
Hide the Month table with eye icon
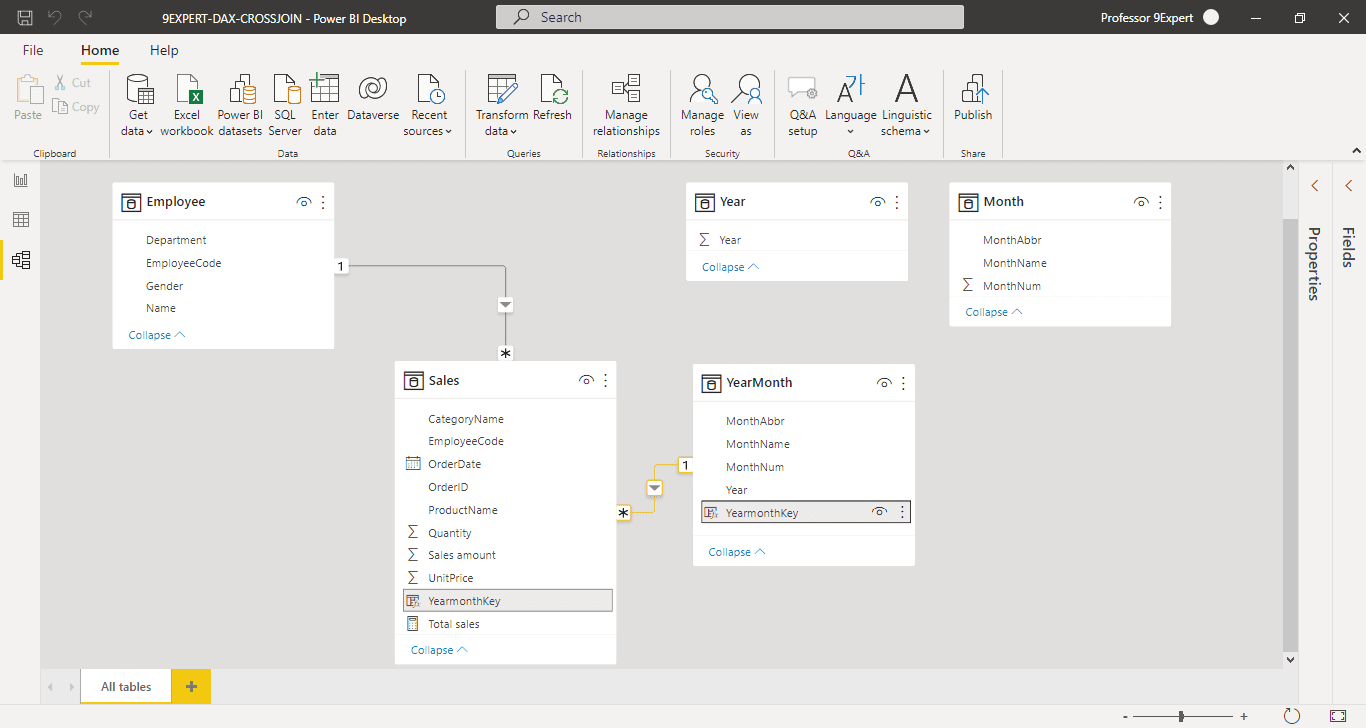point(1141,202)
